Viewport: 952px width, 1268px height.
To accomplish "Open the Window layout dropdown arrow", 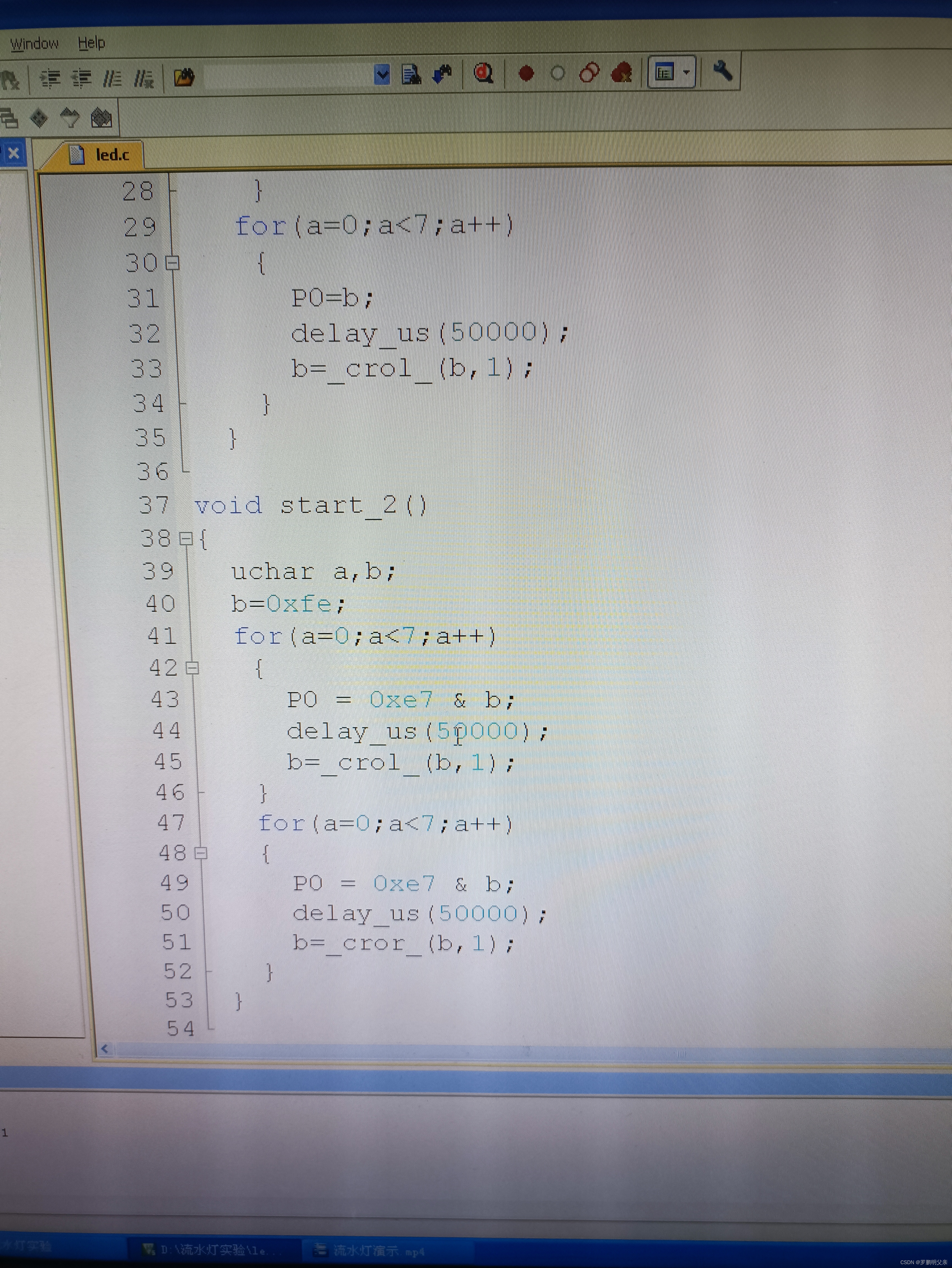I will pyautogui.click(x=687, y=72).
